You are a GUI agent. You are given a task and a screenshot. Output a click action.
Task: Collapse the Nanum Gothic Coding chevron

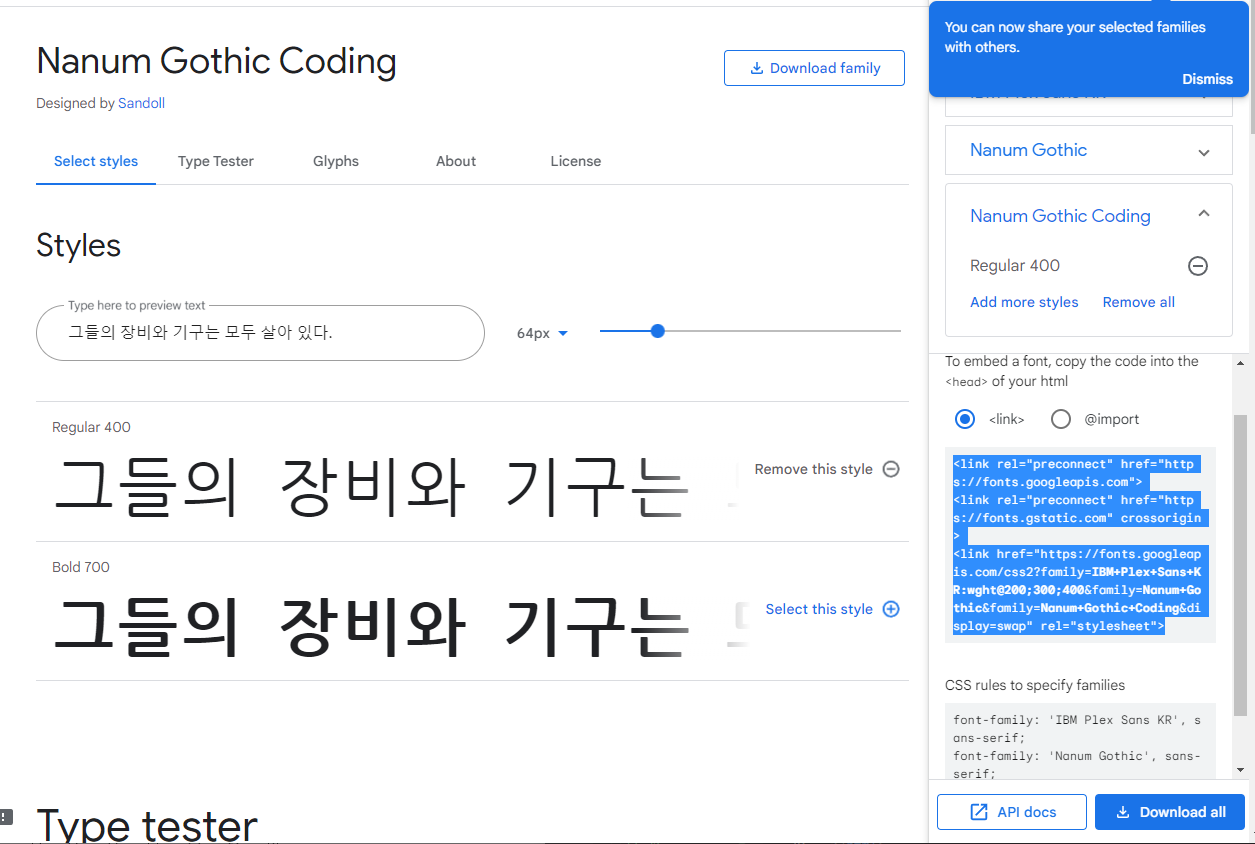(1204, 213)
